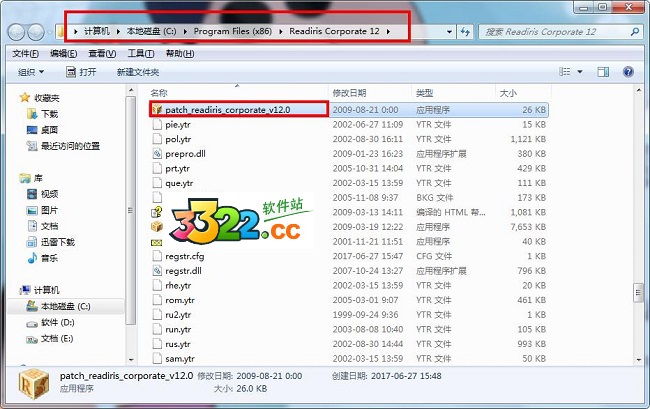Open the 工具(T) menu

141,53
